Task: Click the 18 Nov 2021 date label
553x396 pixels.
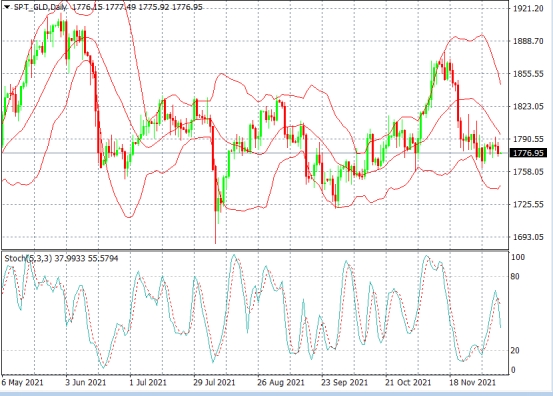Action: coord(472,382)
